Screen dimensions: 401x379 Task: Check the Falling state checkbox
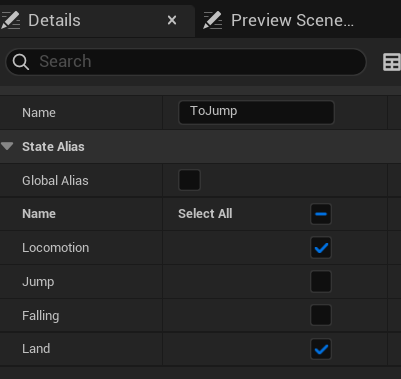[321, 315]
